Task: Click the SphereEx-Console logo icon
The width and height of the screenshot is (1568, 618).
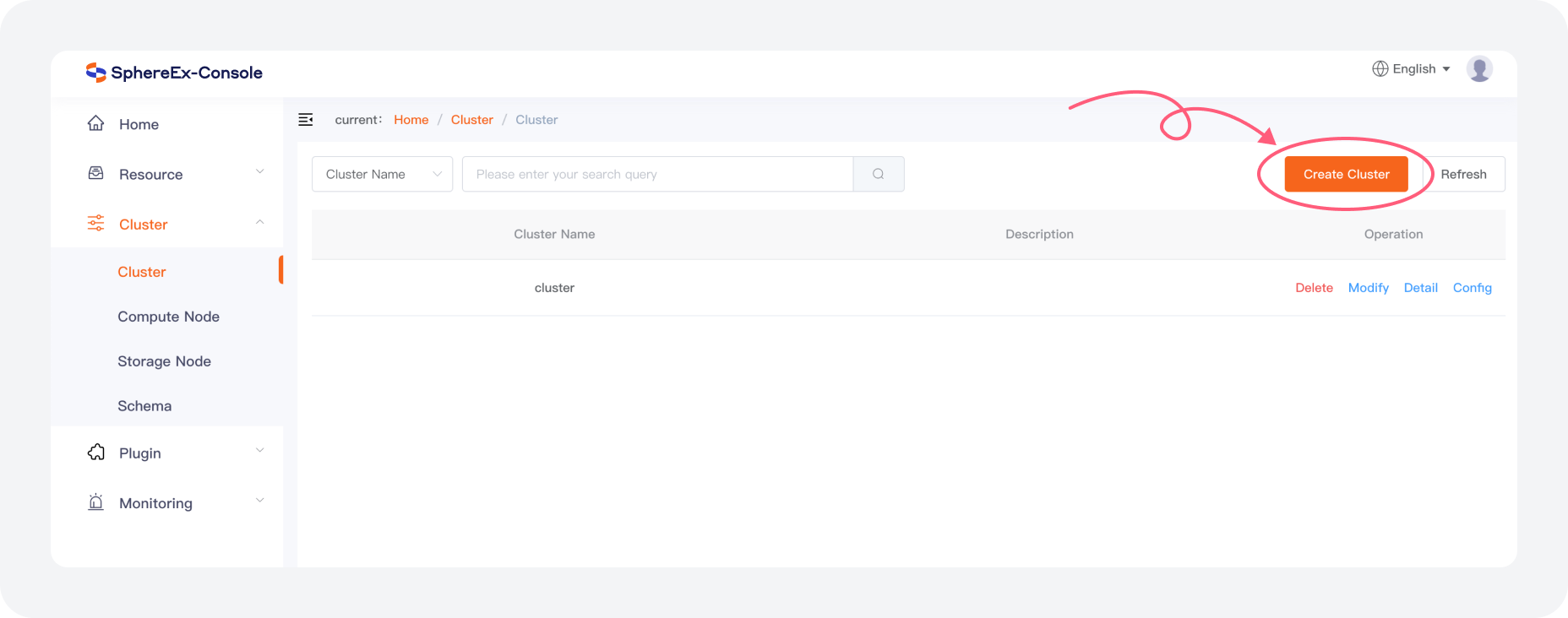Action: 95,73
